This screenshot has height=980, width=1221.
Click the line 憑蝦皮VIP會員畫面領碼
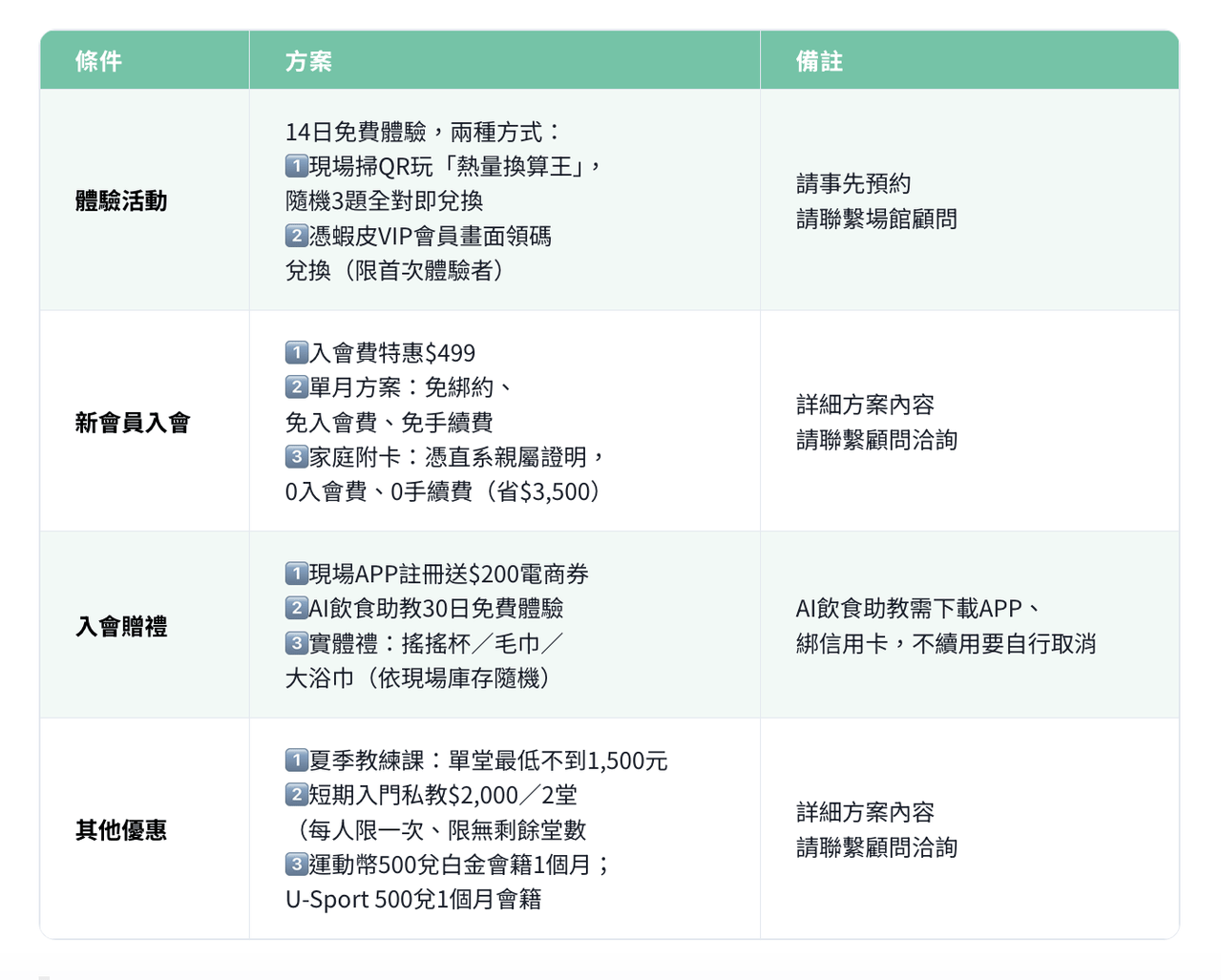click(418, 236)
